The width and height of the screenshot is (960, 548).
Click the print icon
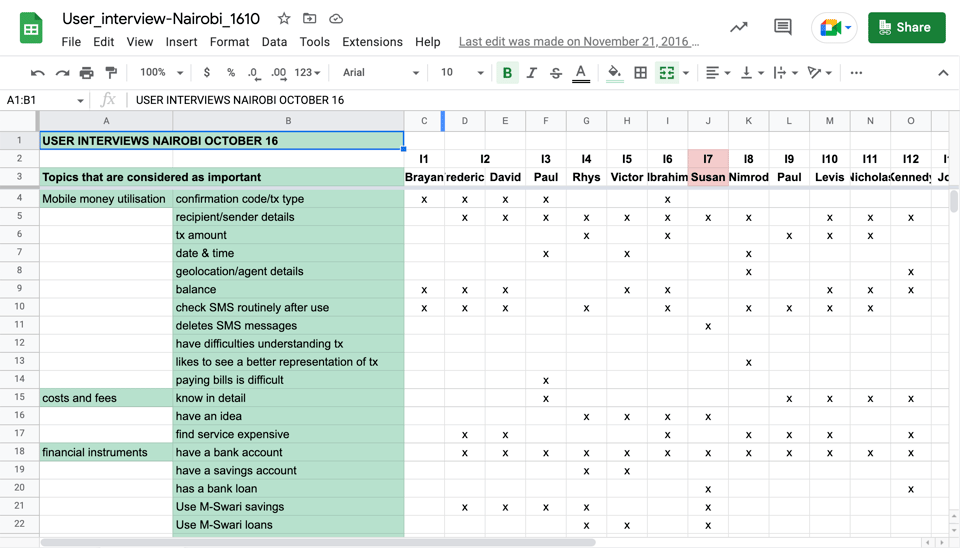[87, 73]
